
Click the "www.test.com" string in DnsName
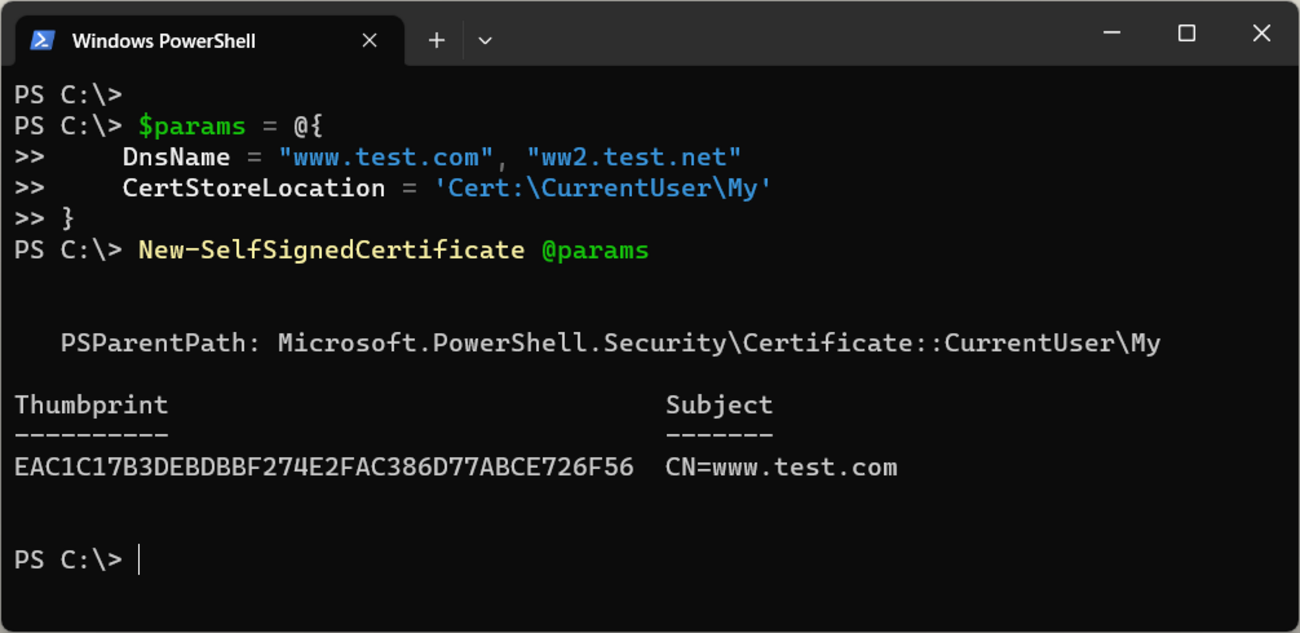click(386, 157)
